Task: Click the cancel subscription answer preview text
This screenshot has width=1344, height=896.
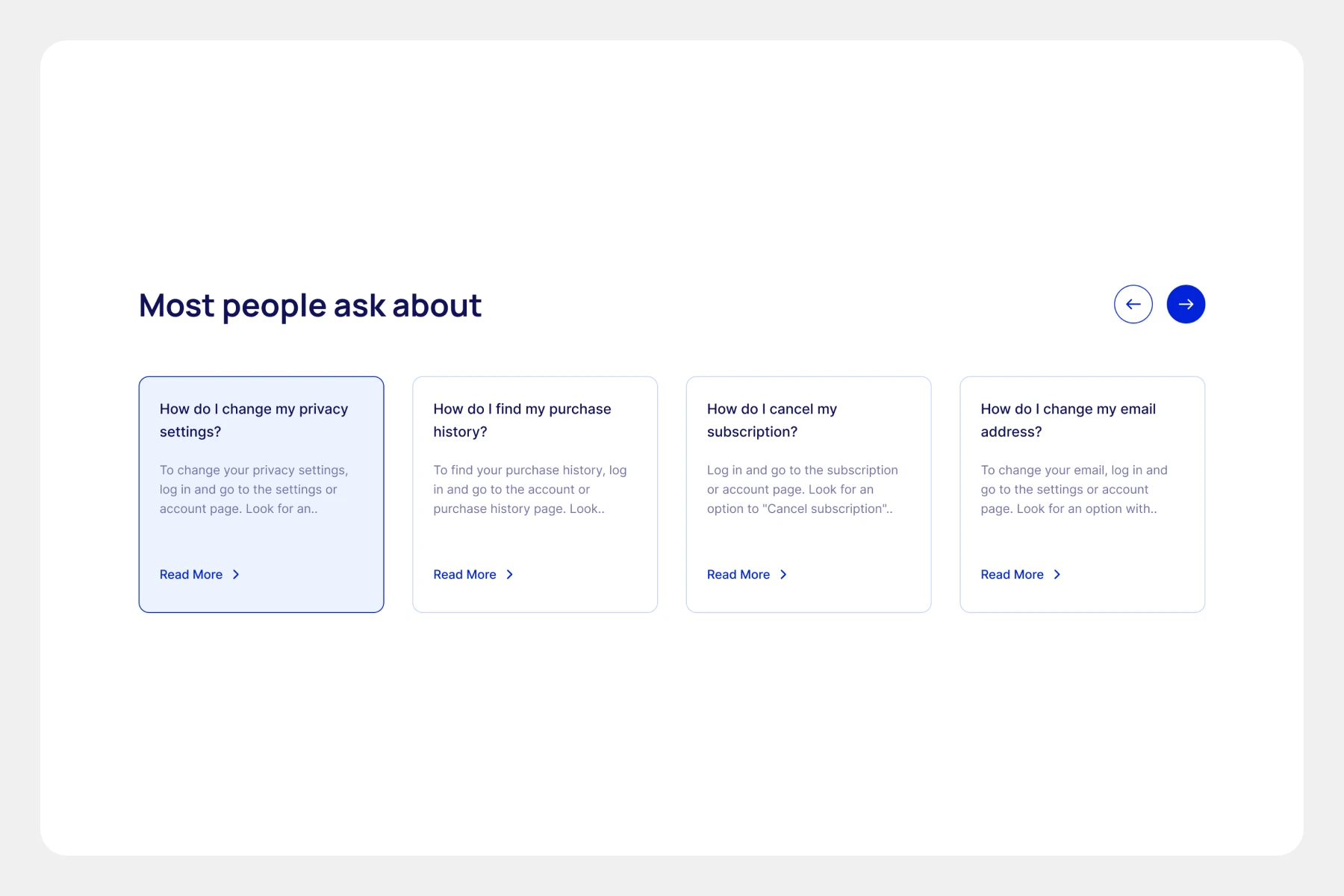Action: point(802,489)
